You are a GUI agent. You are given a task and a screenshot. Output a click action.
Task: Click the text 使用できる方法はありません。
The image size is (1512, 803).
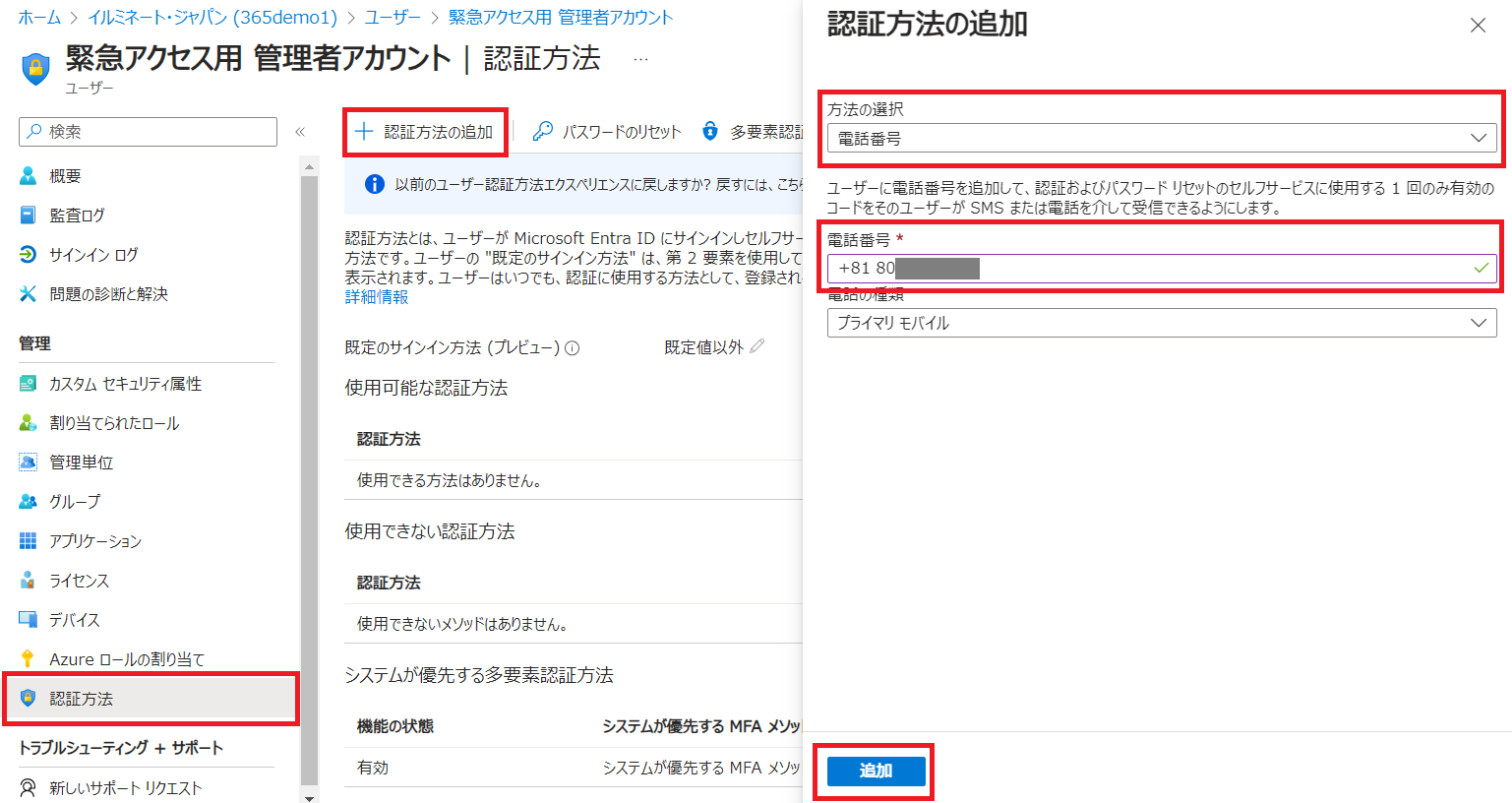pyautogui.click(x=450, y=480)
